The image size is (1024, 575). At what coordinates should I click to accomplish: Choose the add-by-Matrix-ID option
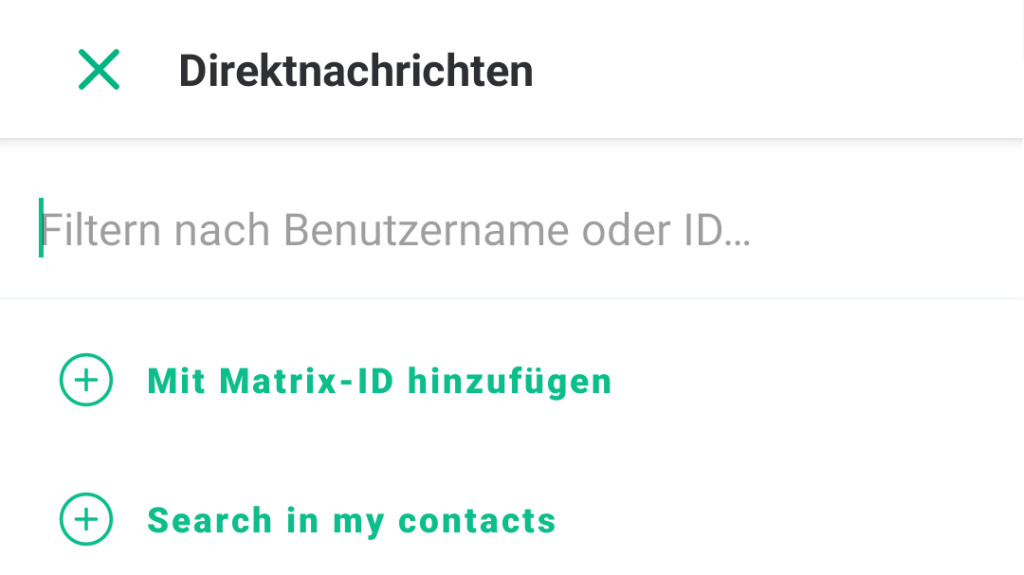tap(336, 381)
